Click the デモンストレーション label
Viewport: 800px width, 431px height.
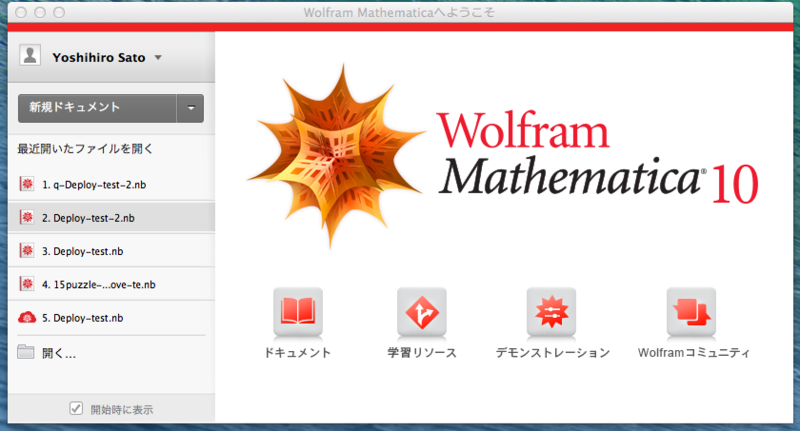(553, 352)
